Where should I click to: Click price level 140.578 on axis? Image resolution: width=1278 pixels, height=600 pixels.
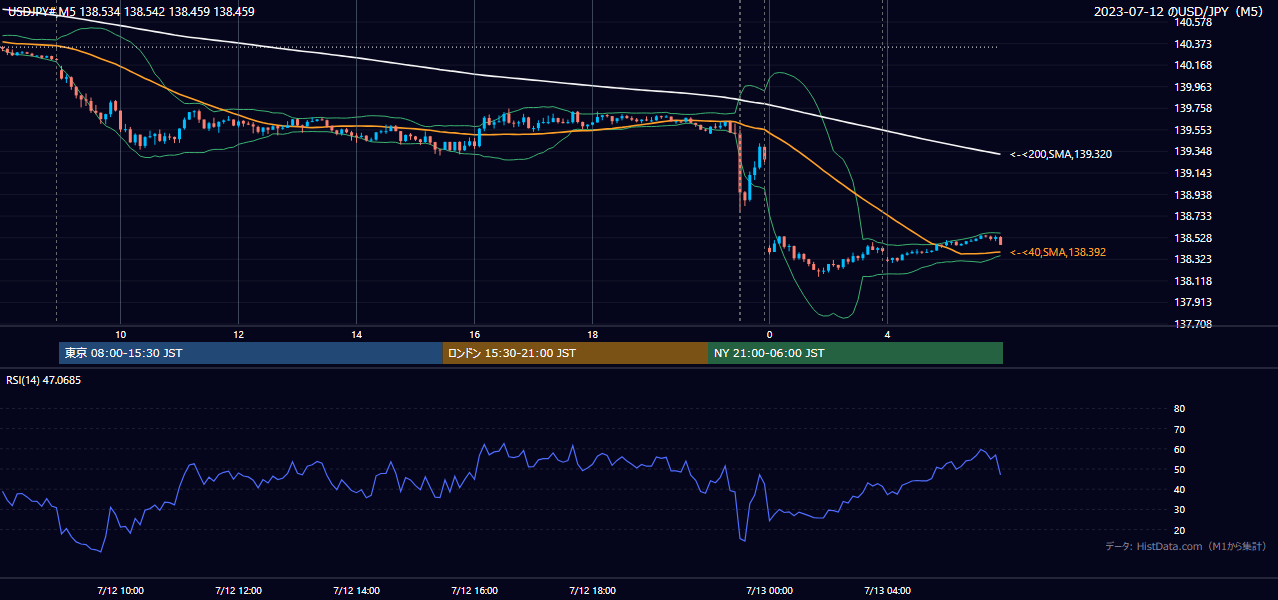[x=1194, y=22]
